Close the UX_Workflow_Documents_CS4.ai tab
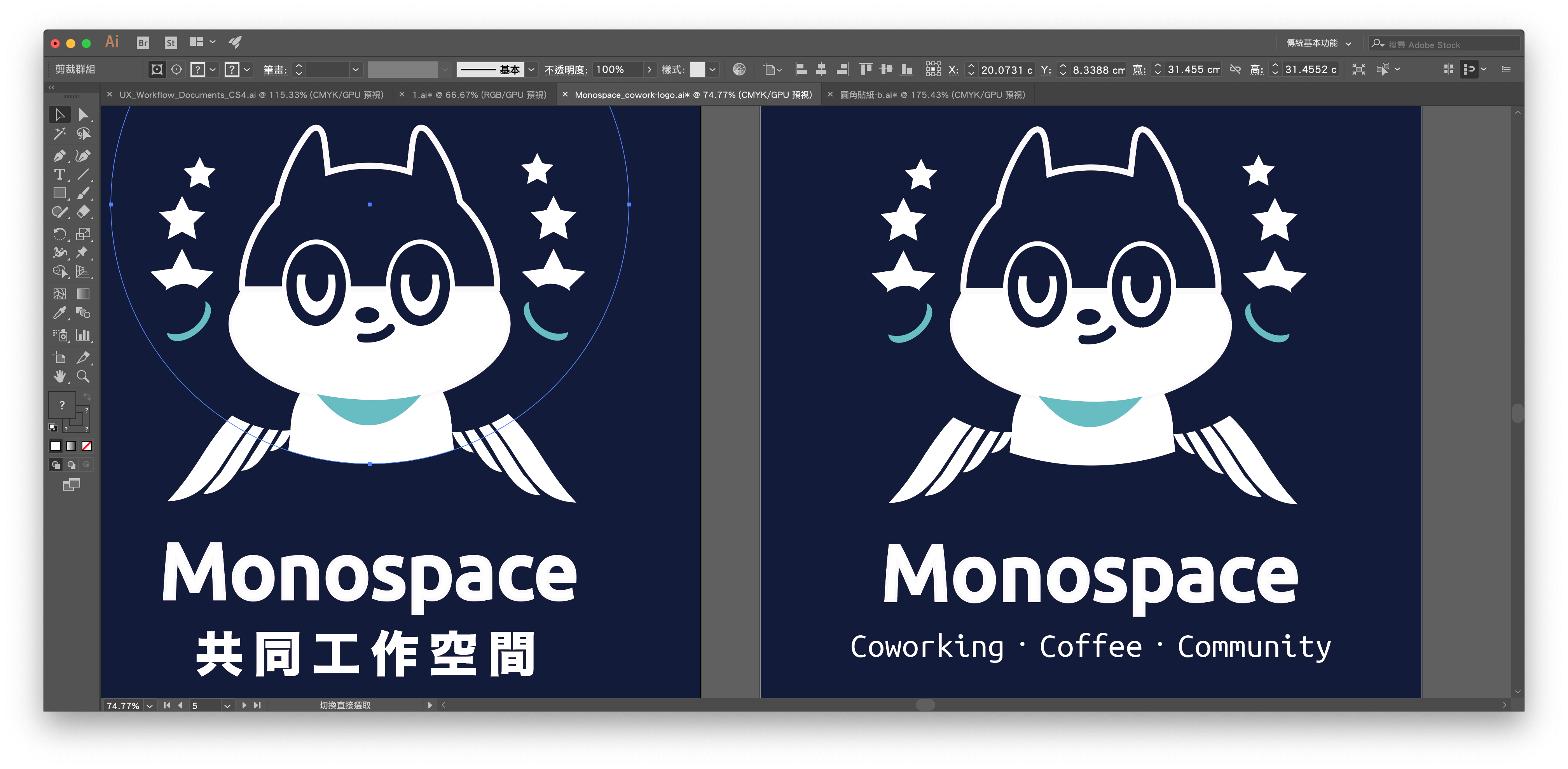The width and height of the screenshot is (1568, 769). [109, 94]
